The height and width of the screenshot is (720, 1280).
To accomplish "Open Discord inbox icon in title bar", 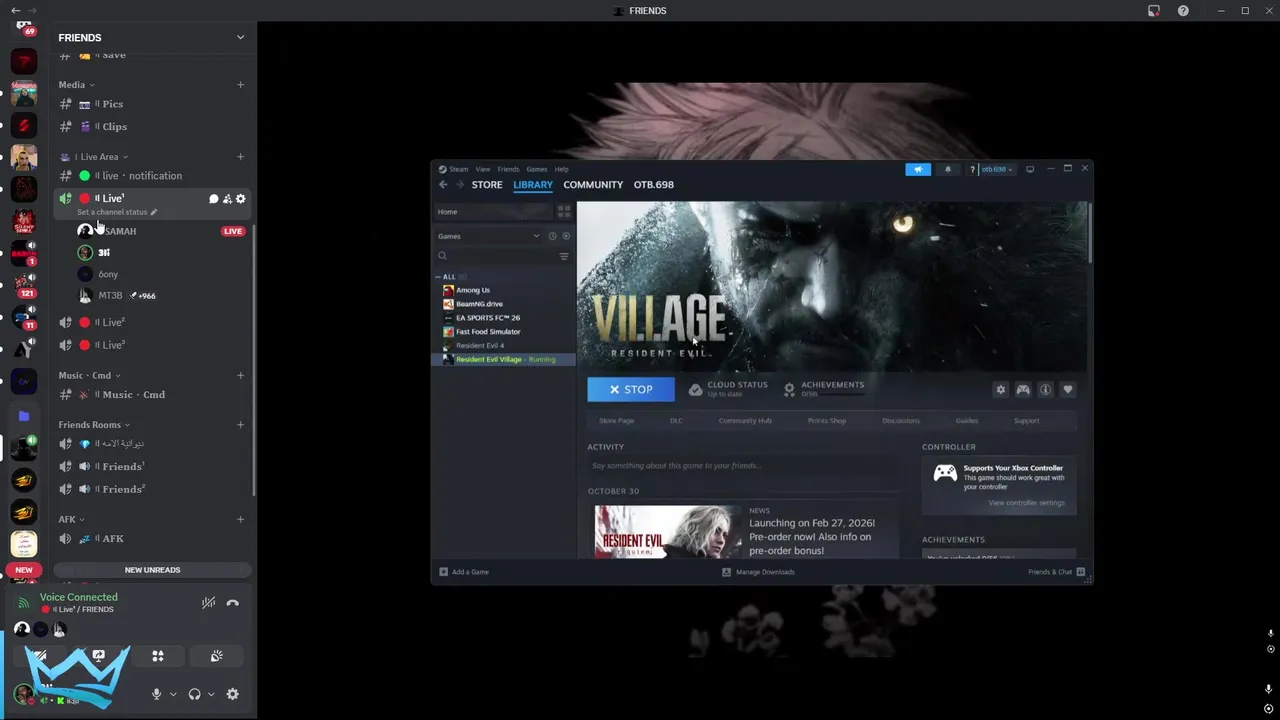I will pos(1154,11).
